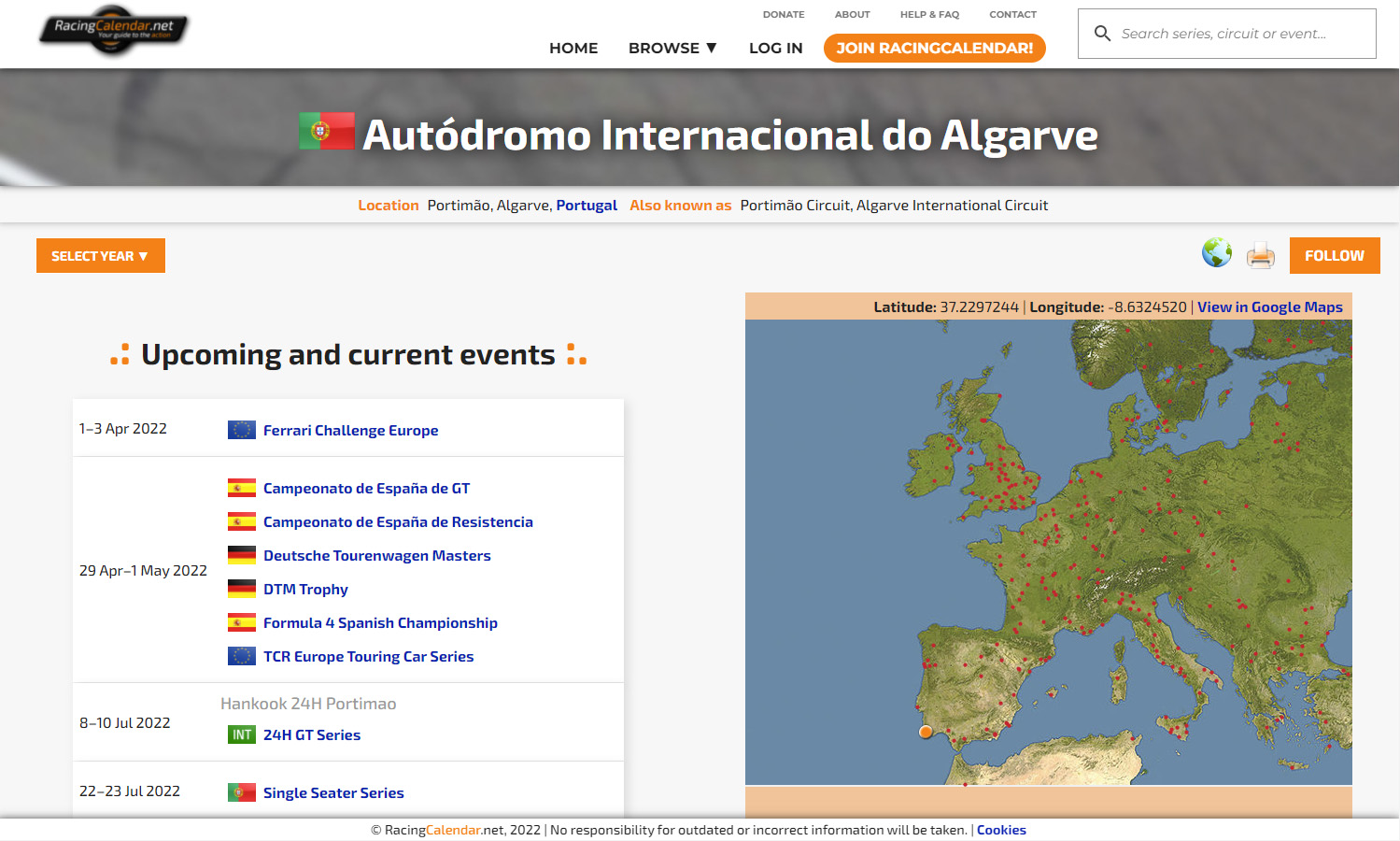Open 24H GT Series link
Viewport: 1400px width, 841px height.
312,734
